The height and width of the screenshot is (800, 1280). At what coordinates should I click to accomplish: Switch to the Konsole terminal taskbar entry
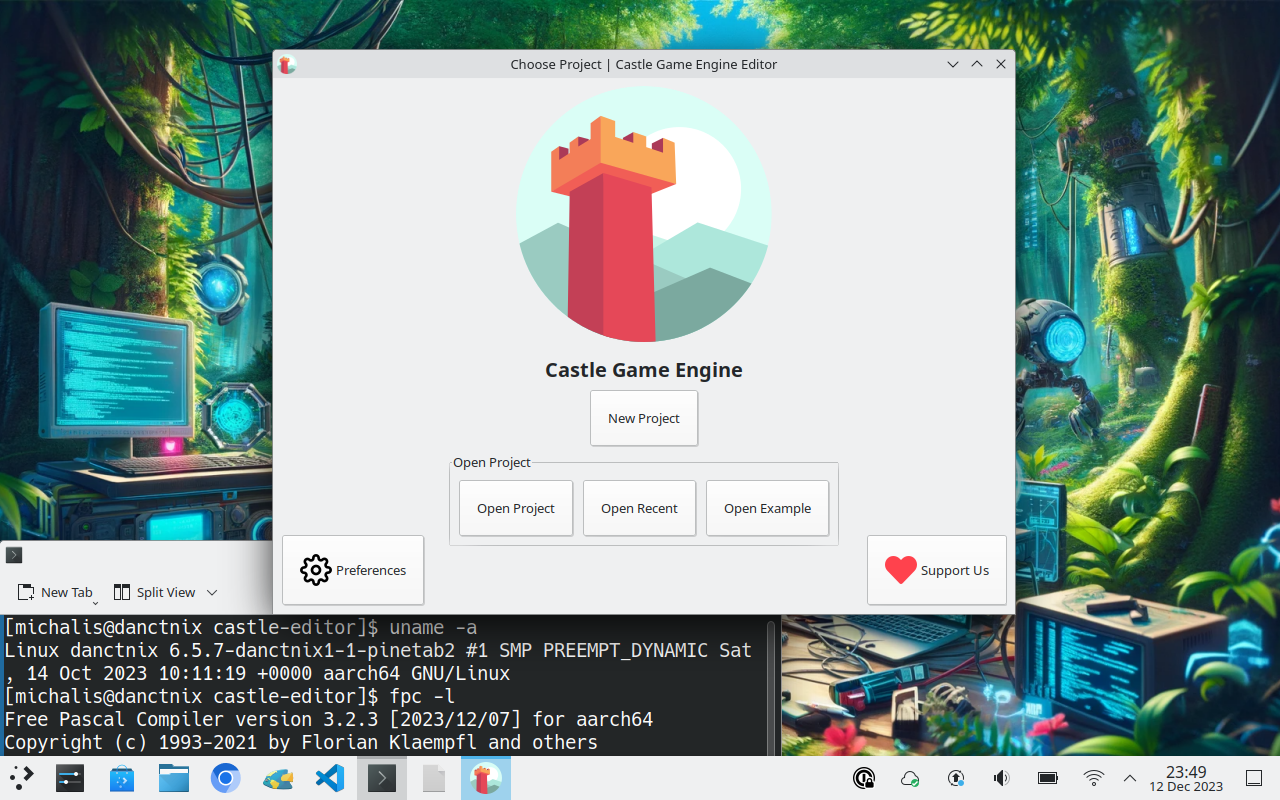tap(382, 778)
